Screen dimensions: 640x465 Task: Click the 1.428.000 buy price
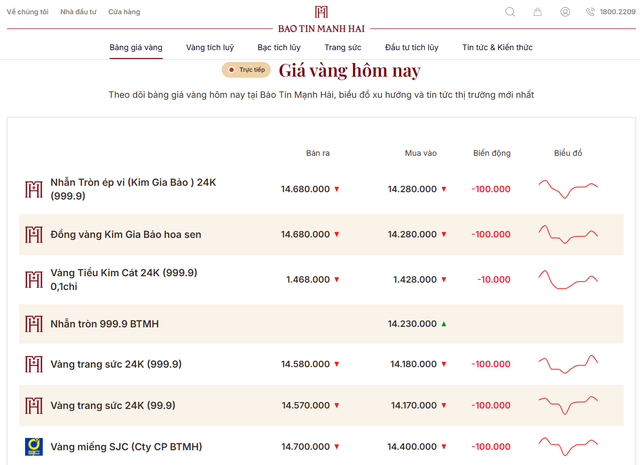(415, 280)
